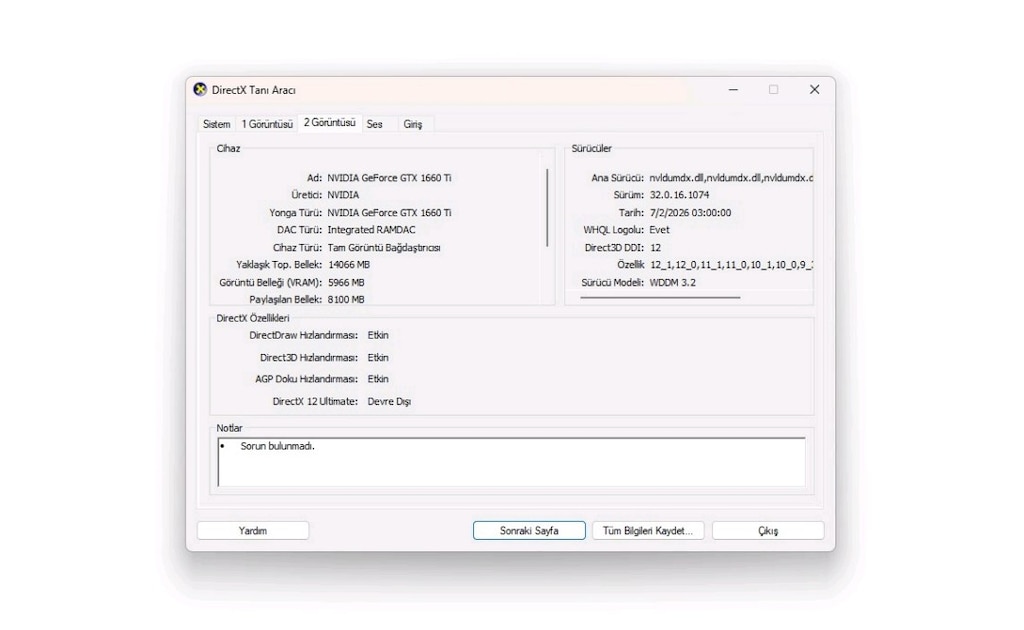Viewport: 1024px width, 630px height.
Task: Switch to the Sistem tab
Action: coord(216,124)
